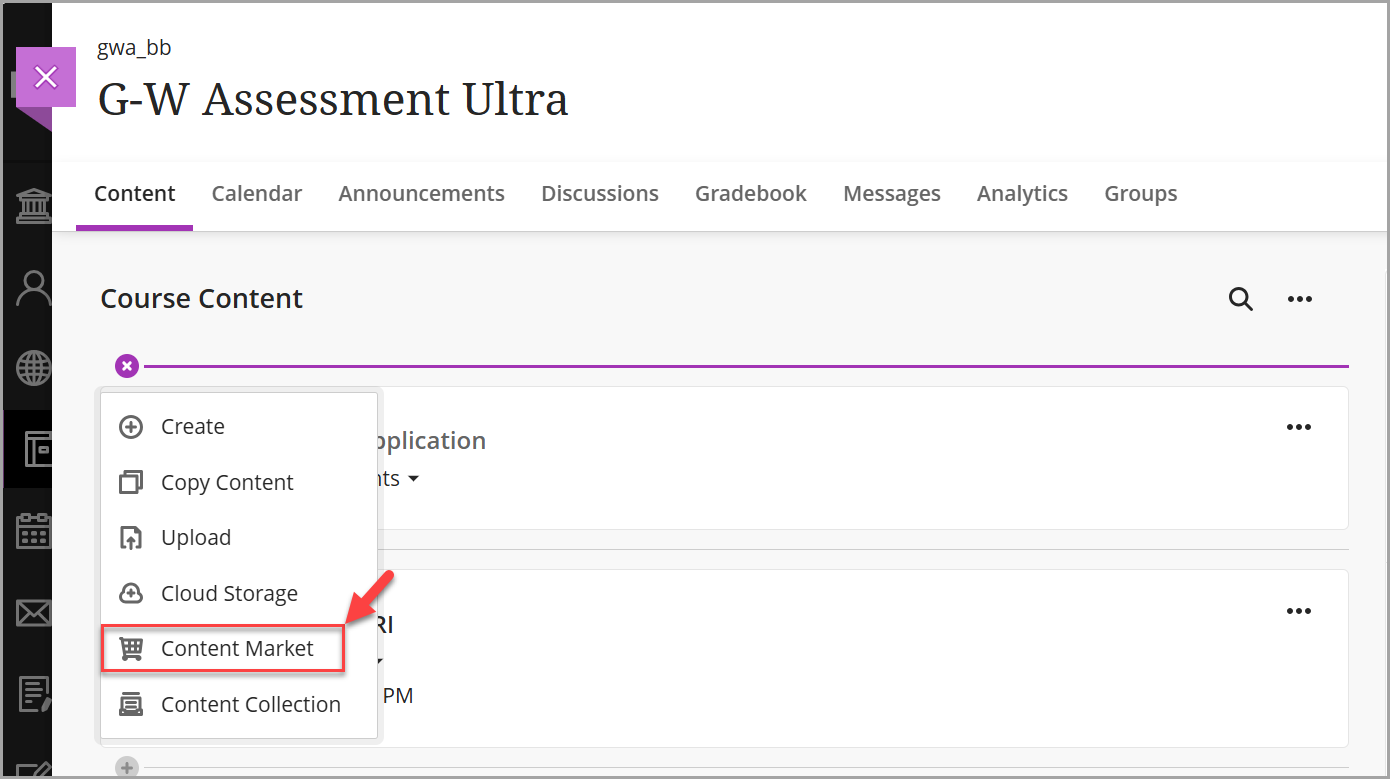Close the course panel with purple X
Image resolution: width=1390 pixels, height=779 pixels.
click(x=46, y=77)
